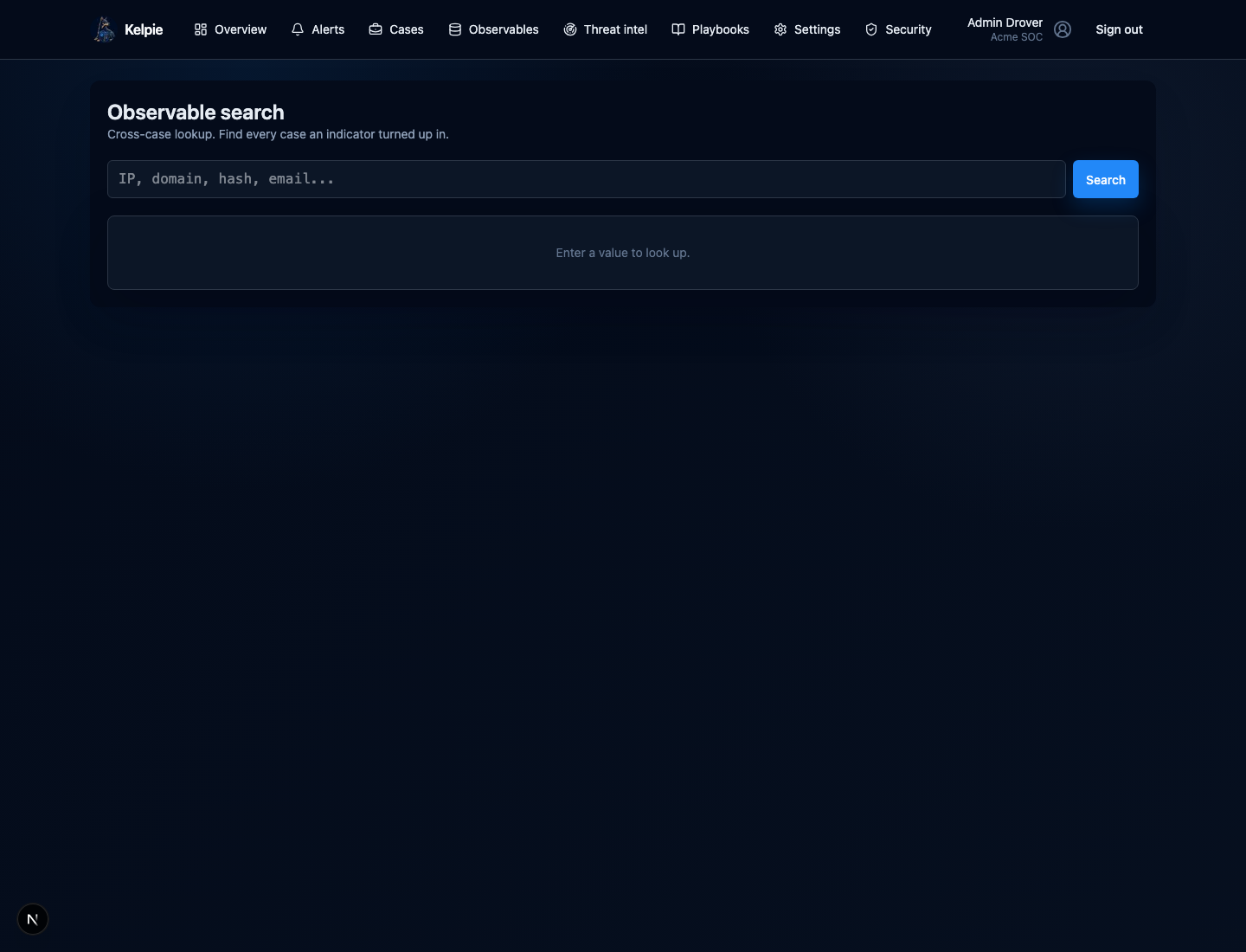Click the Kelpie brand name
This screenshot has width=1246, height=952.
(x=144, y=29)
